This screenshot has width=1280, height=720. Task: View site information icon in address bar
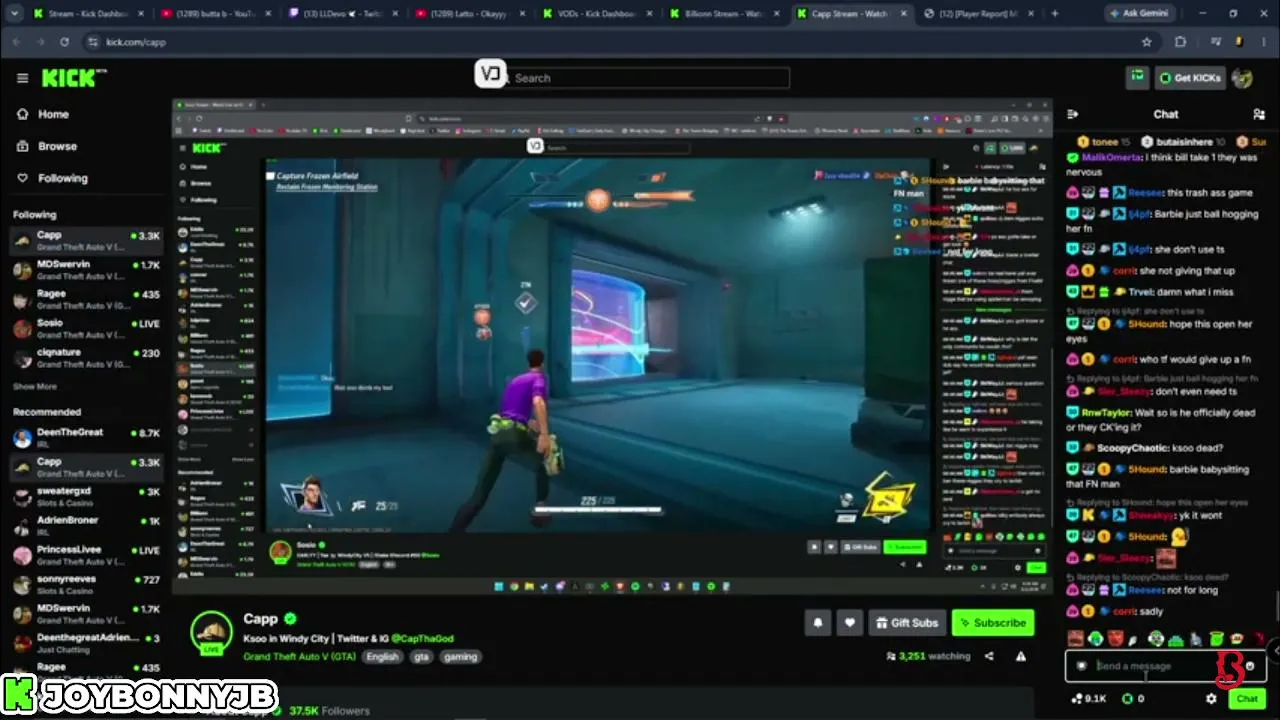tap(93, 42)
